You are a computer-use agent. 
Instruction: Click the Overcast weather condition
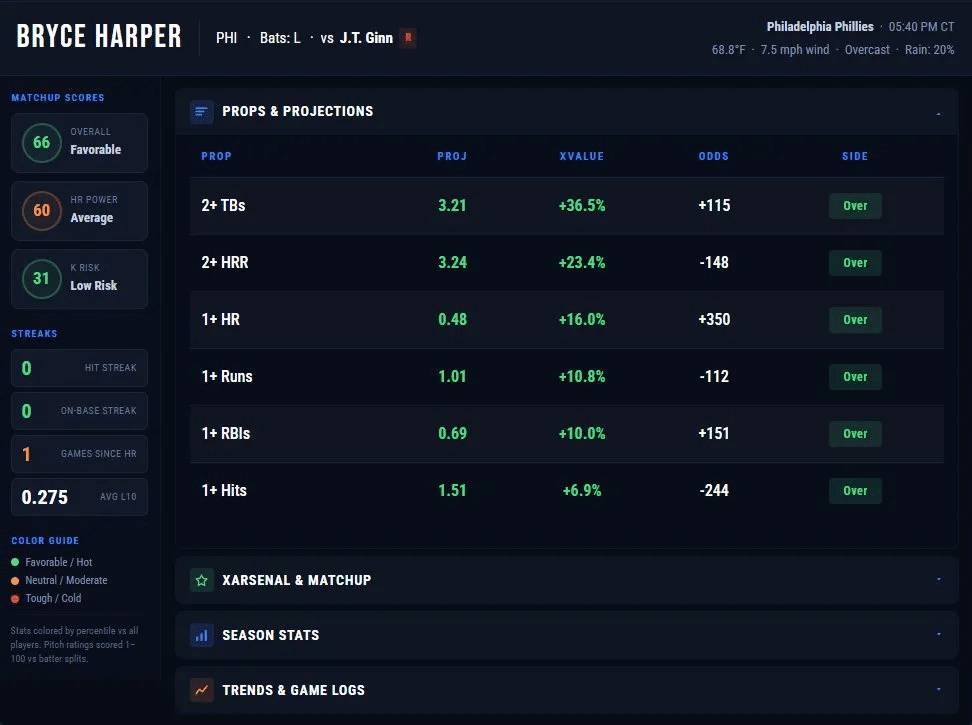click(x=867, y=50)
